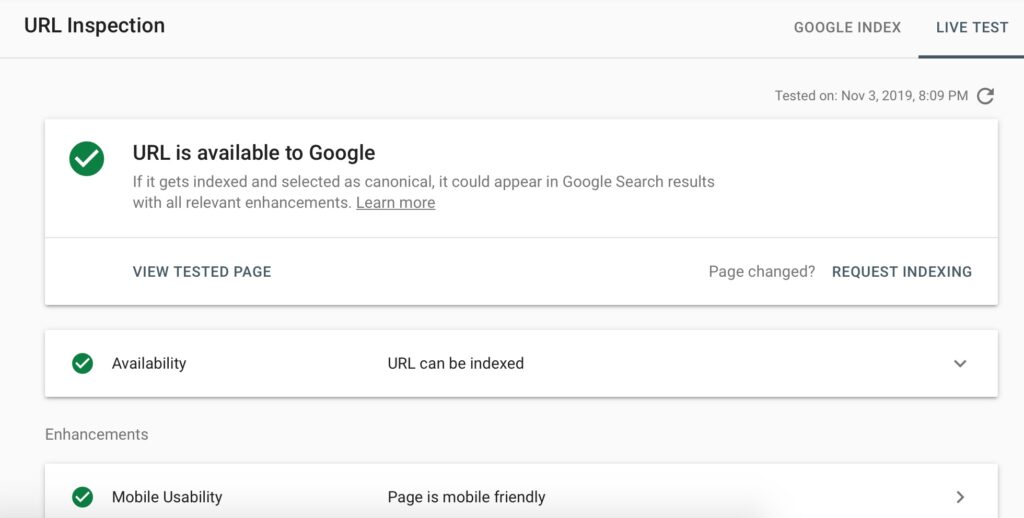Click the Availability row label
The height and width of the screenshot is (518, 1024).
(x=149, y=363)
